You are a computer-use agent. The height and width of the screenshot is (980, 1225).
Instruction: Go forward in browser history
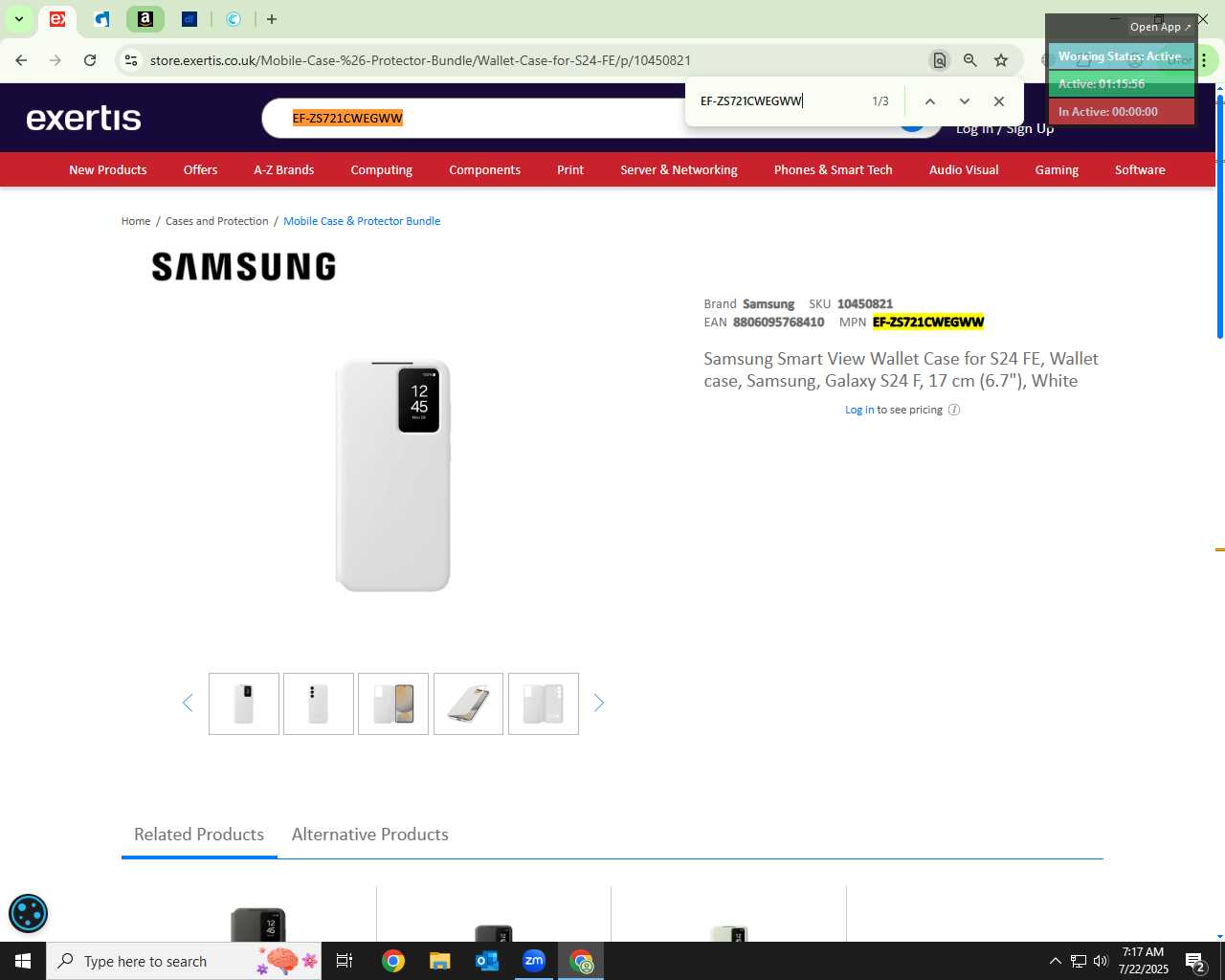coord(56,60)
